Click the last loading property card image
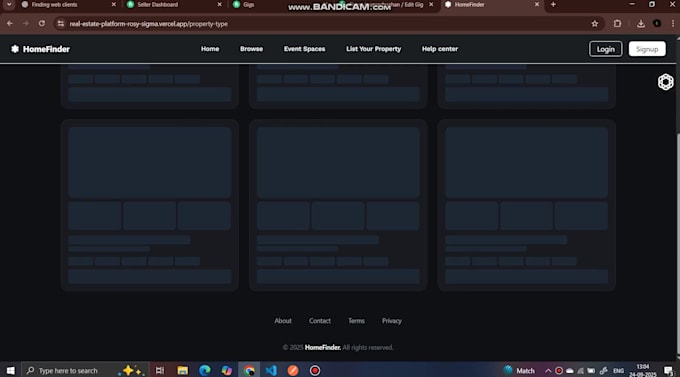Screen dimensions: 680x377 526,162
